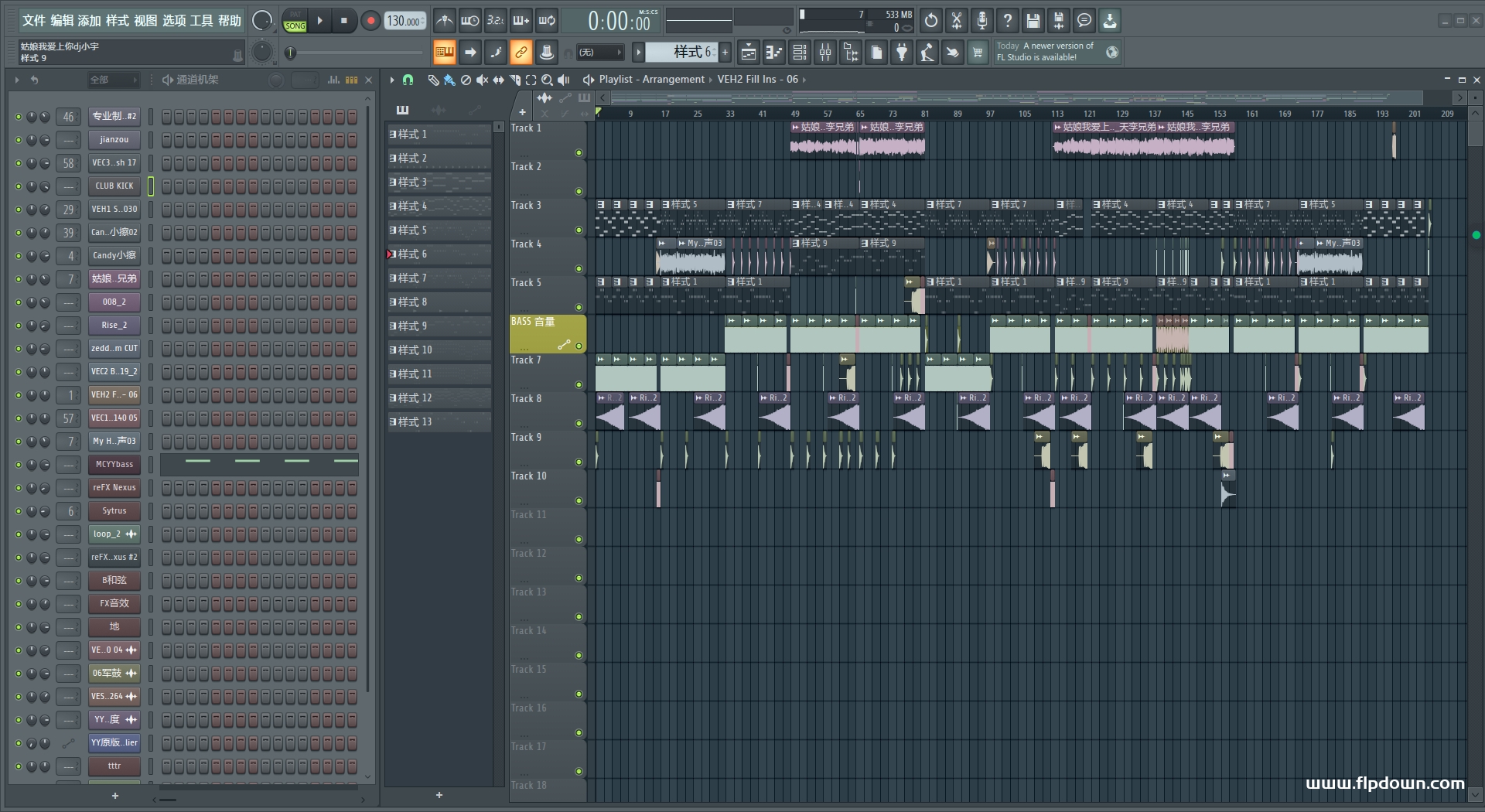The height and width of the screenshot is (812, 1485).
Task: Open the Mixer view icon
Action: click(x=825, y=53)
